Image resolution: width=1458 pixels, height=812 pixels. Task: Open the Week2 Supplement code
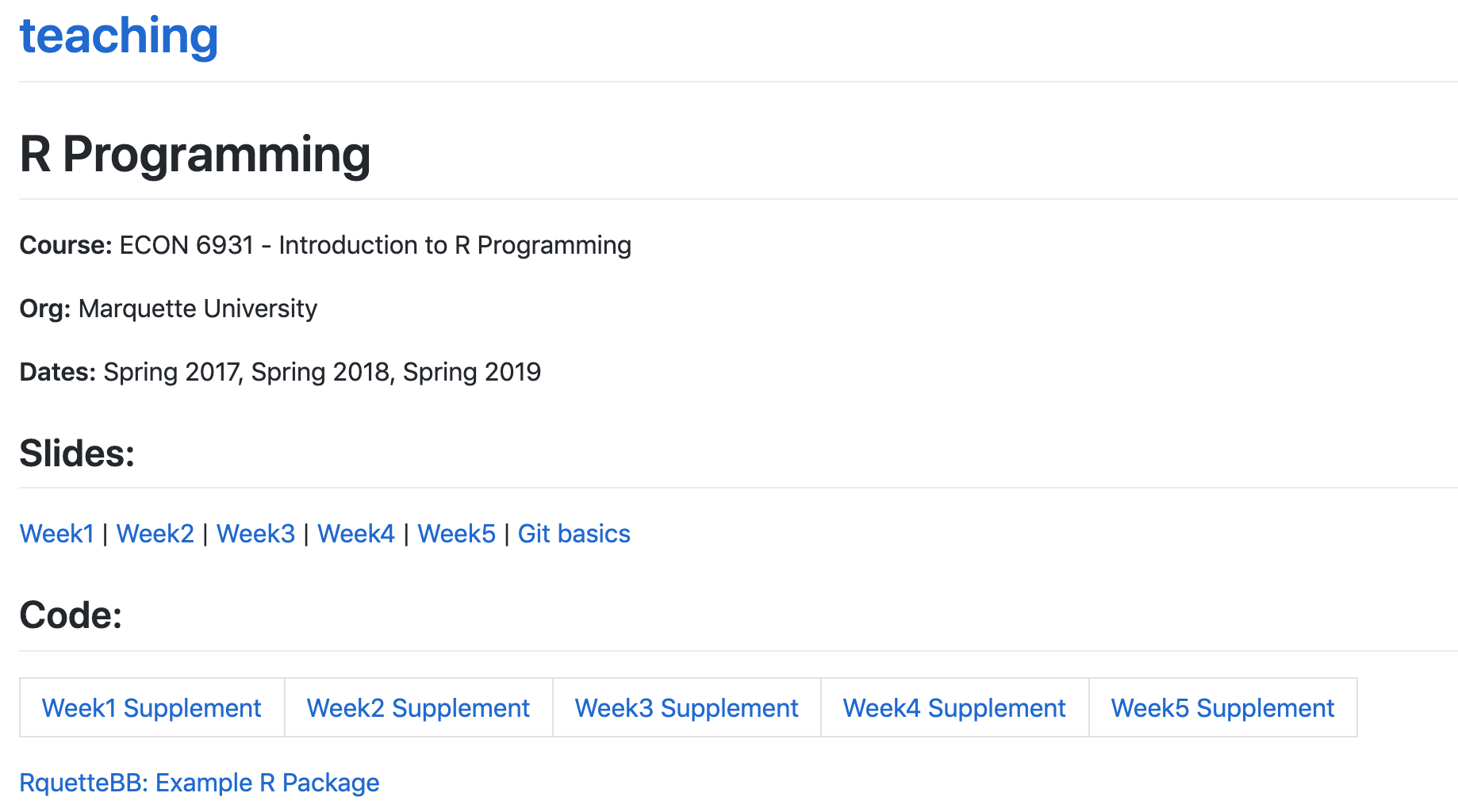pyautogui.click(x=418, y=707)
